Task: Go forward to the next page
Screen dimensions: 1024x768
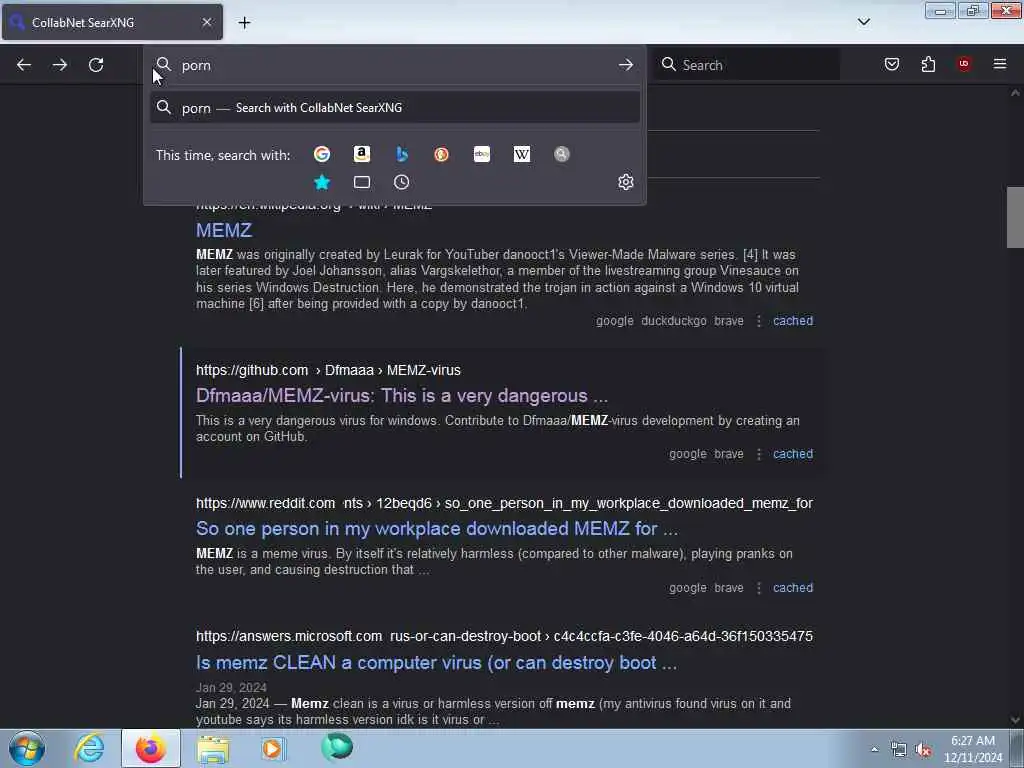Action: 59,65
